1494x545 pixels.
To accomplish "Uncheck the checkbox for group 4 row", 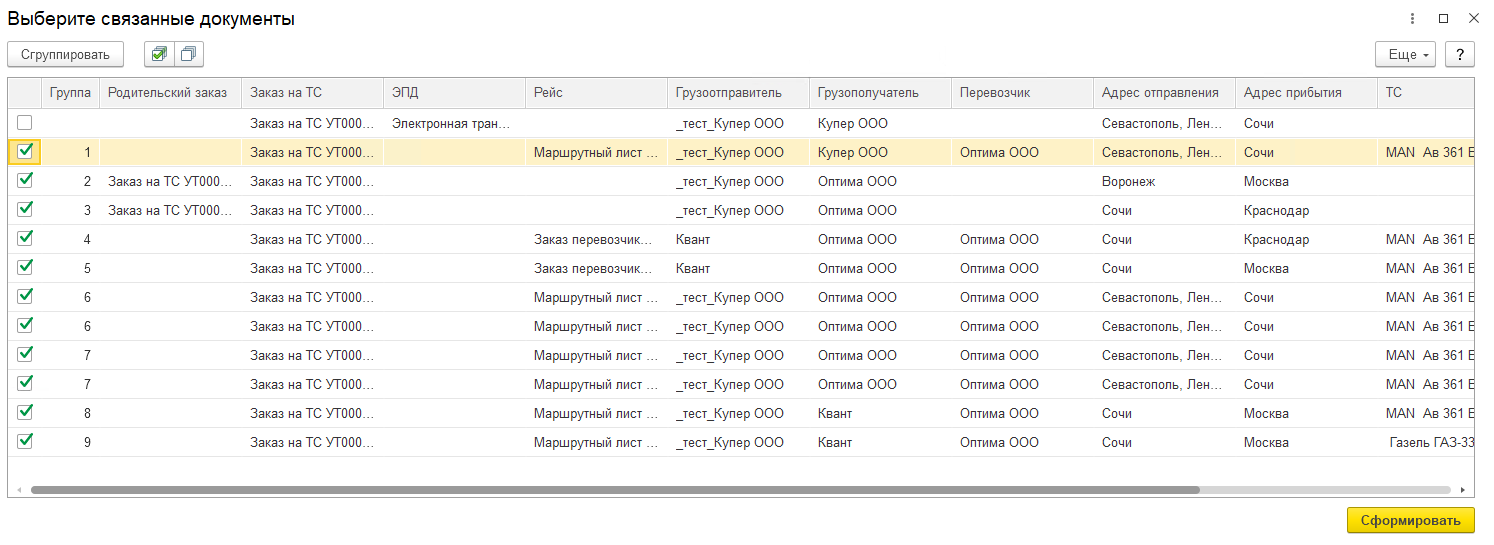I will click(25, 239).
